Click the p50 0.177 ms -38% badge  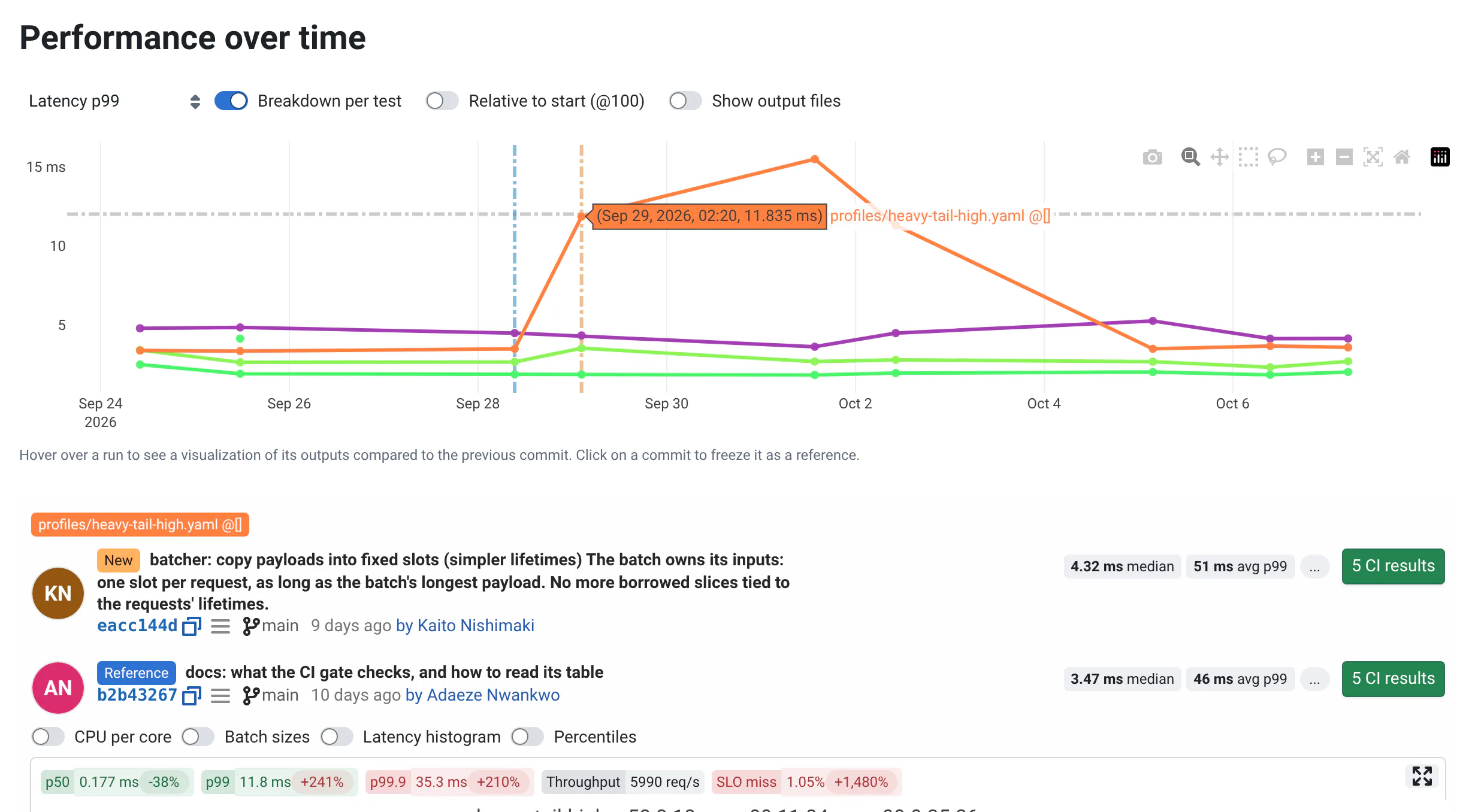pos(117,782)
